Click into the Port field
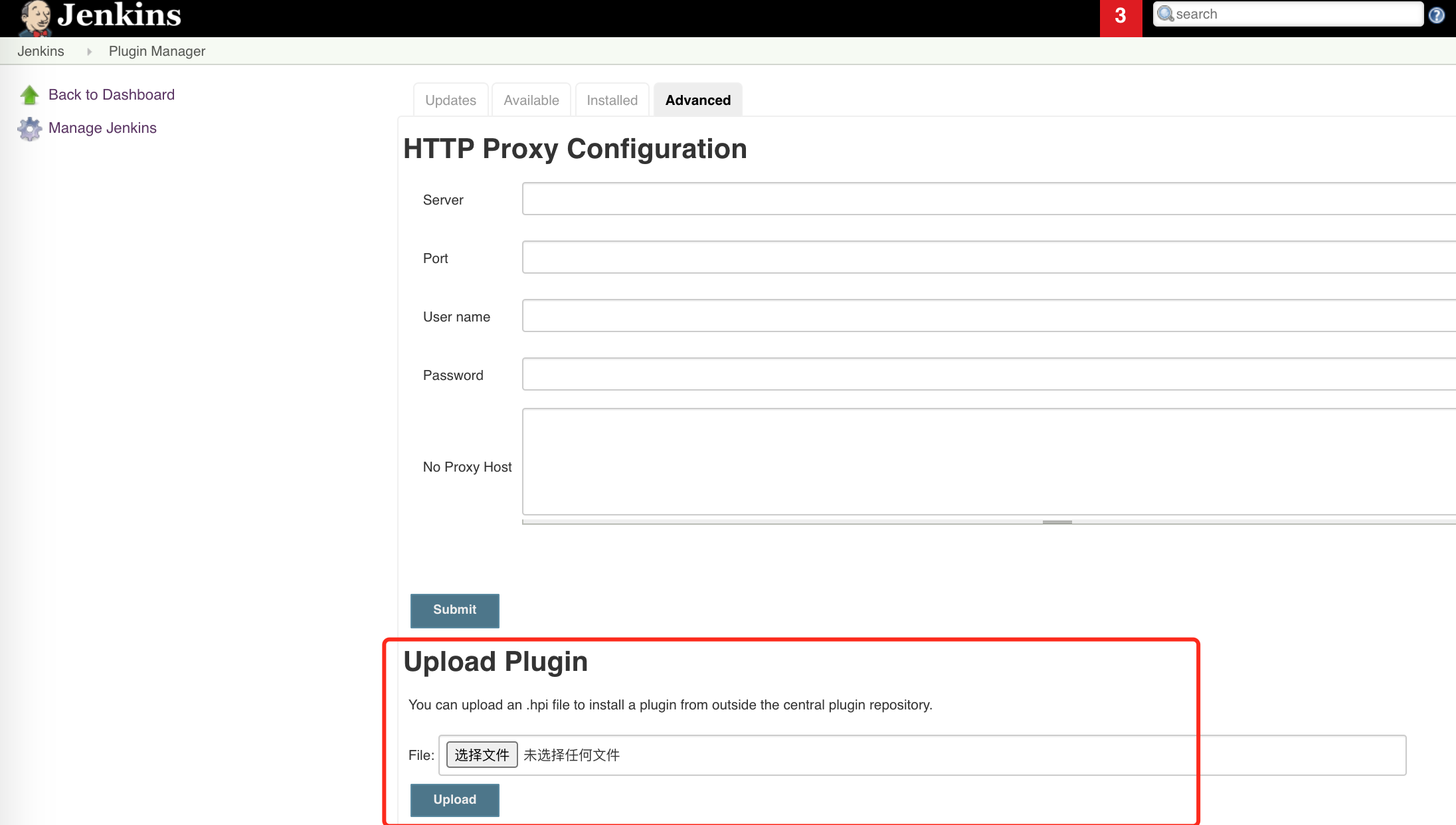Screen dimensions: 1456x825 988,257
